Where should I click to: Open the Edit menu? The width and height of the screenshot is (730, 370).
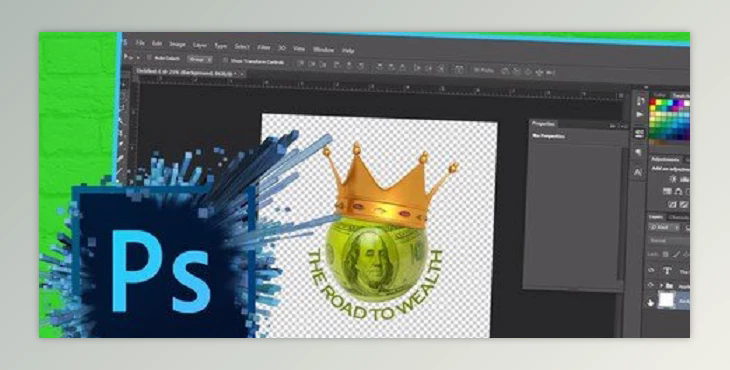(x=157, y=43)
